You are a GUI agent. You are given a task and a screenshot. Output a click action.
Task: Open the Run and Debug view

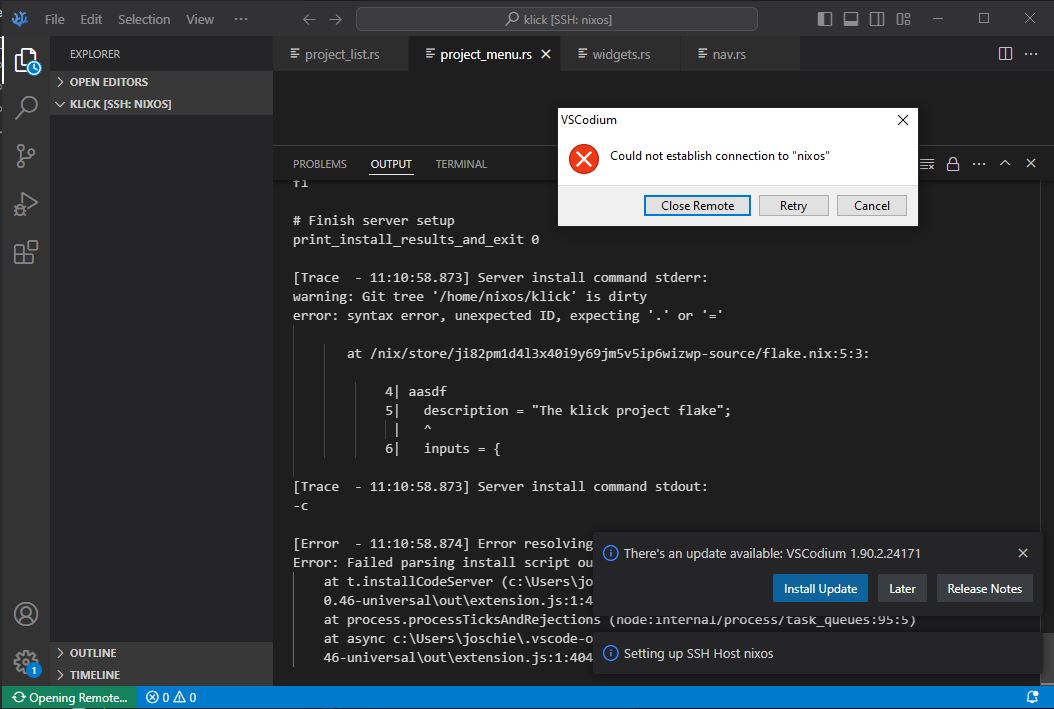[x=26, y=204]
